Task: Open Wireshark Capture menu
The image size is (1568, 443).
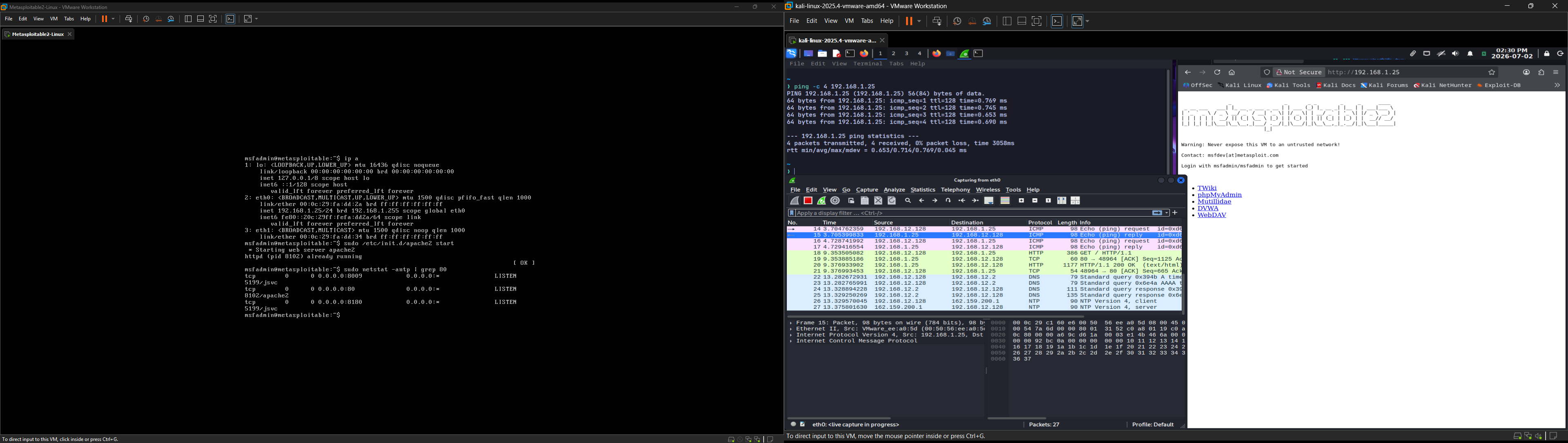Action: pyautogui.click(x=867, y=190)
